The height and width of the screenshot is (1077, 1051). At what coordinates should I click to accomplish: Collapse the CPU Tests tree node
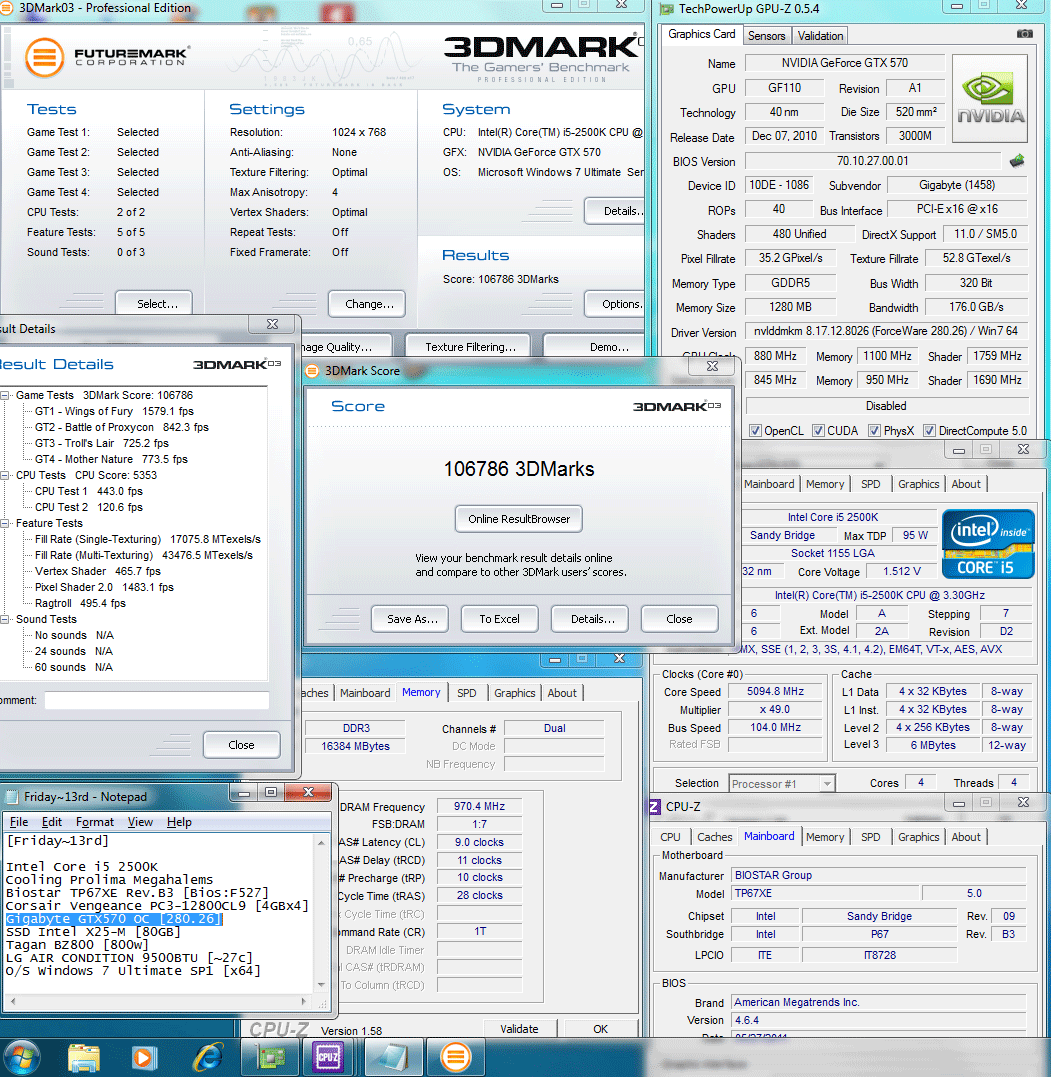tap(5, 475)
